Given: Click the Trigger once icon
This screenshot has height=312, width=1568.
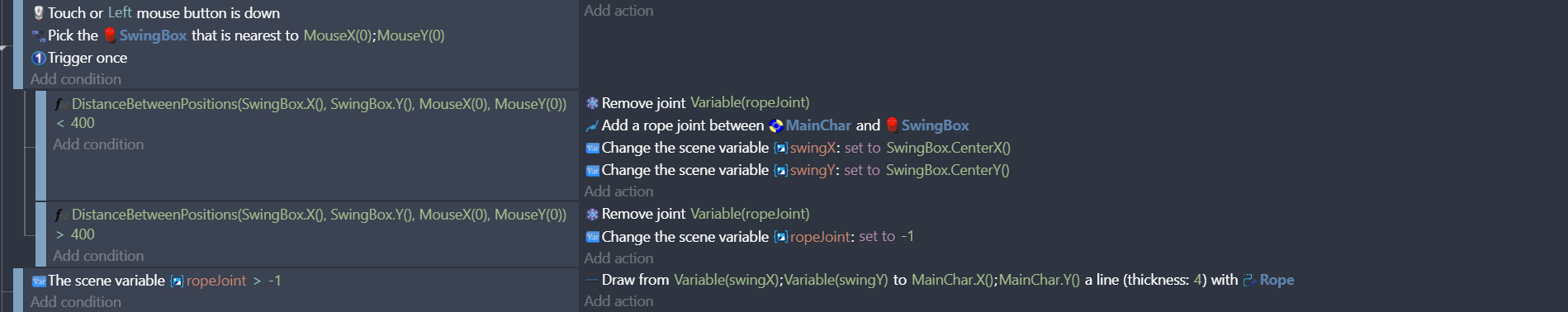Looking at the screenshot, I should pos(38,58).
